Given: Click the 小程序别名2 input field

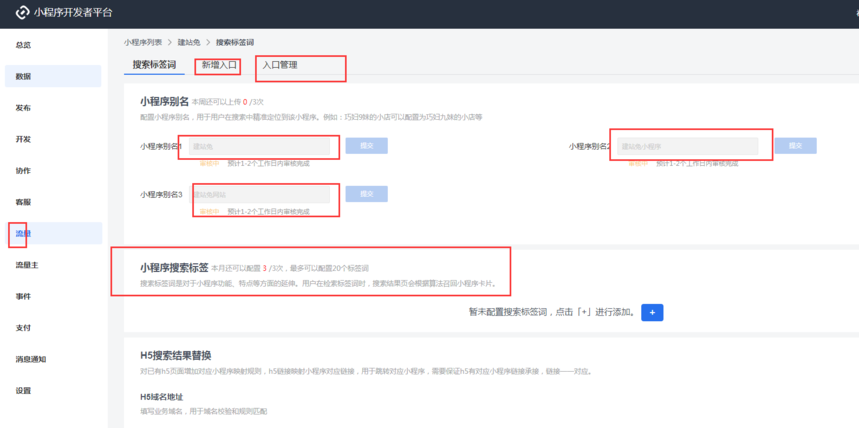Looking at the screenshot, I should tap(688, 146).
